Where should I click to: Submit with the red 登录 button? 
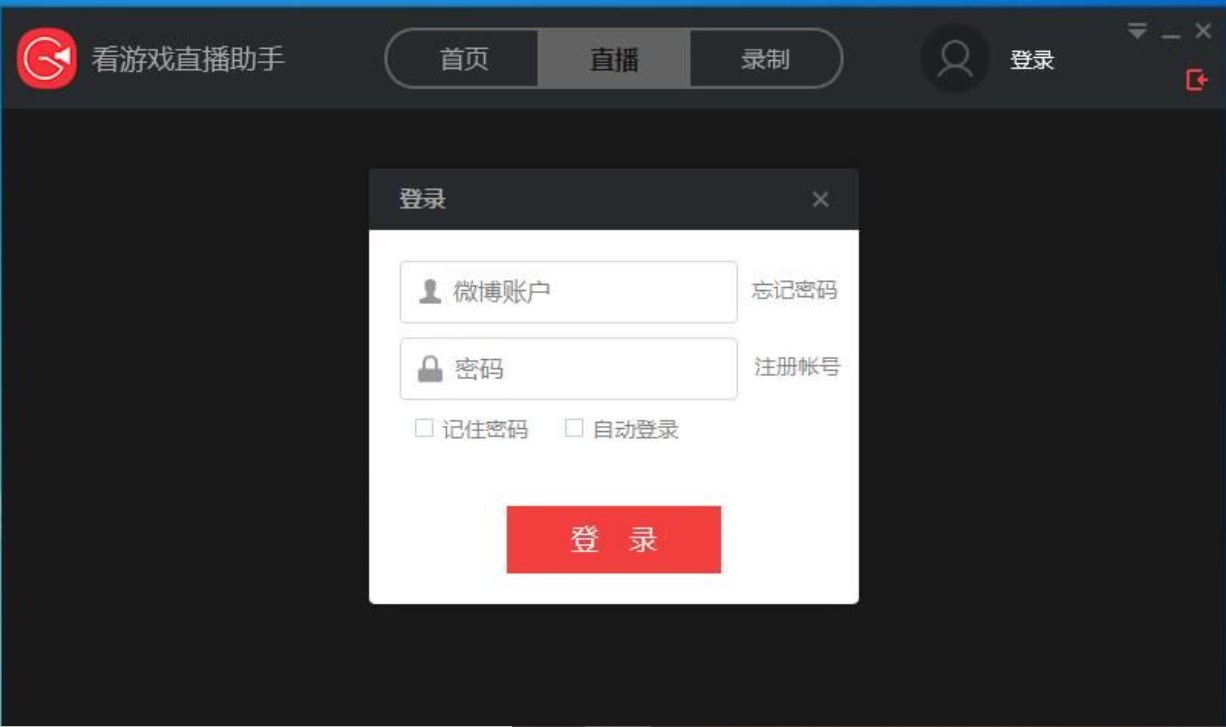(614, 540)
